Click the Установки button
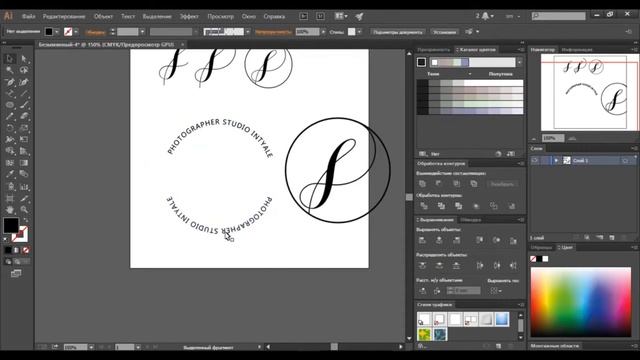 click(x=444, y=32)
